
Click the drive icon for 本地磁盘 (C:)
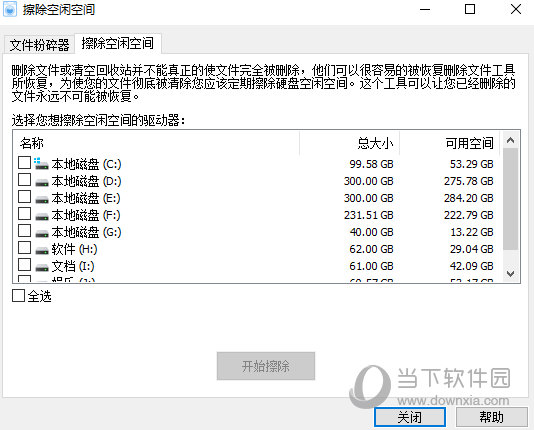(42, 164)
